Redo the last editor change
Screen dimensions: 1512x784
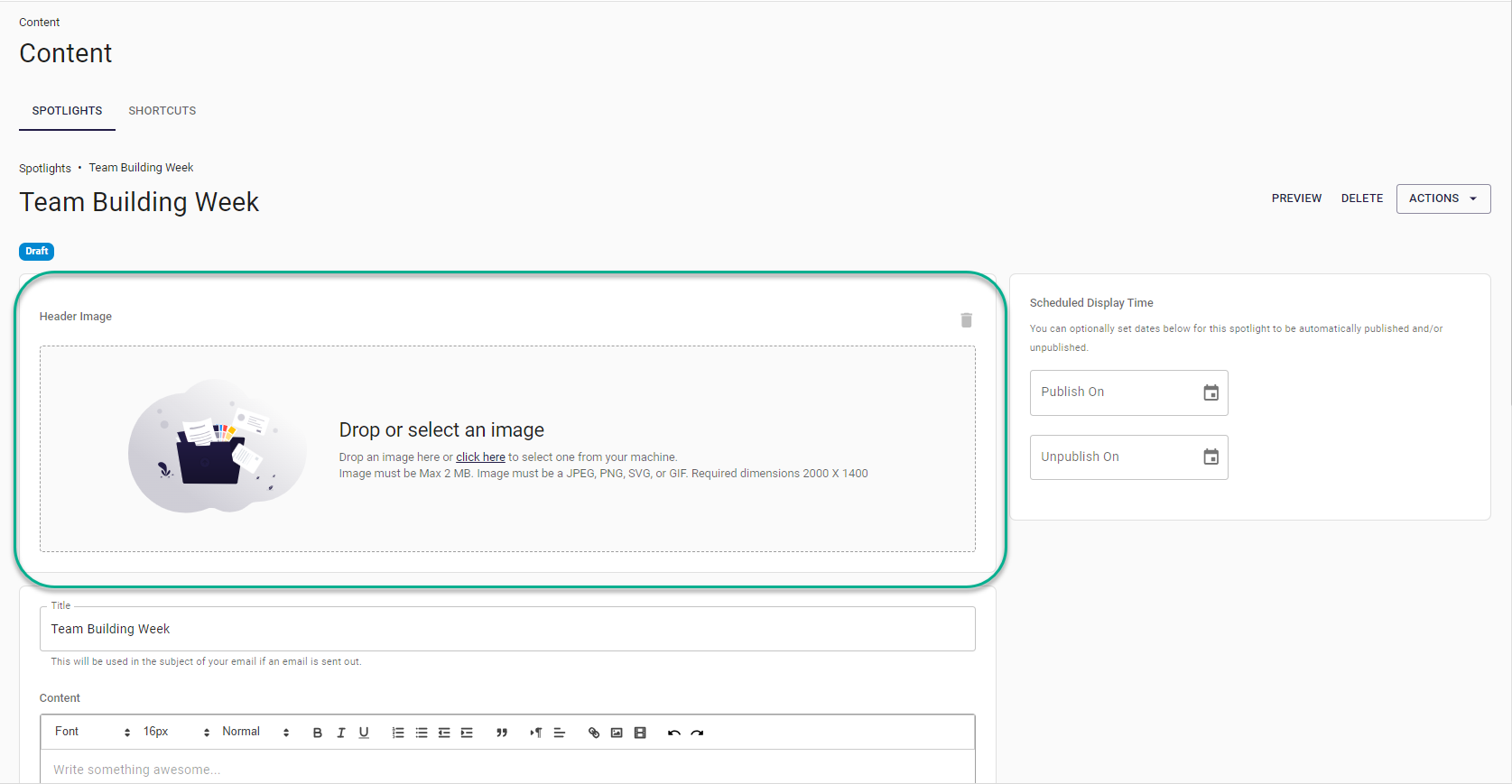click(x=697, y=733)
